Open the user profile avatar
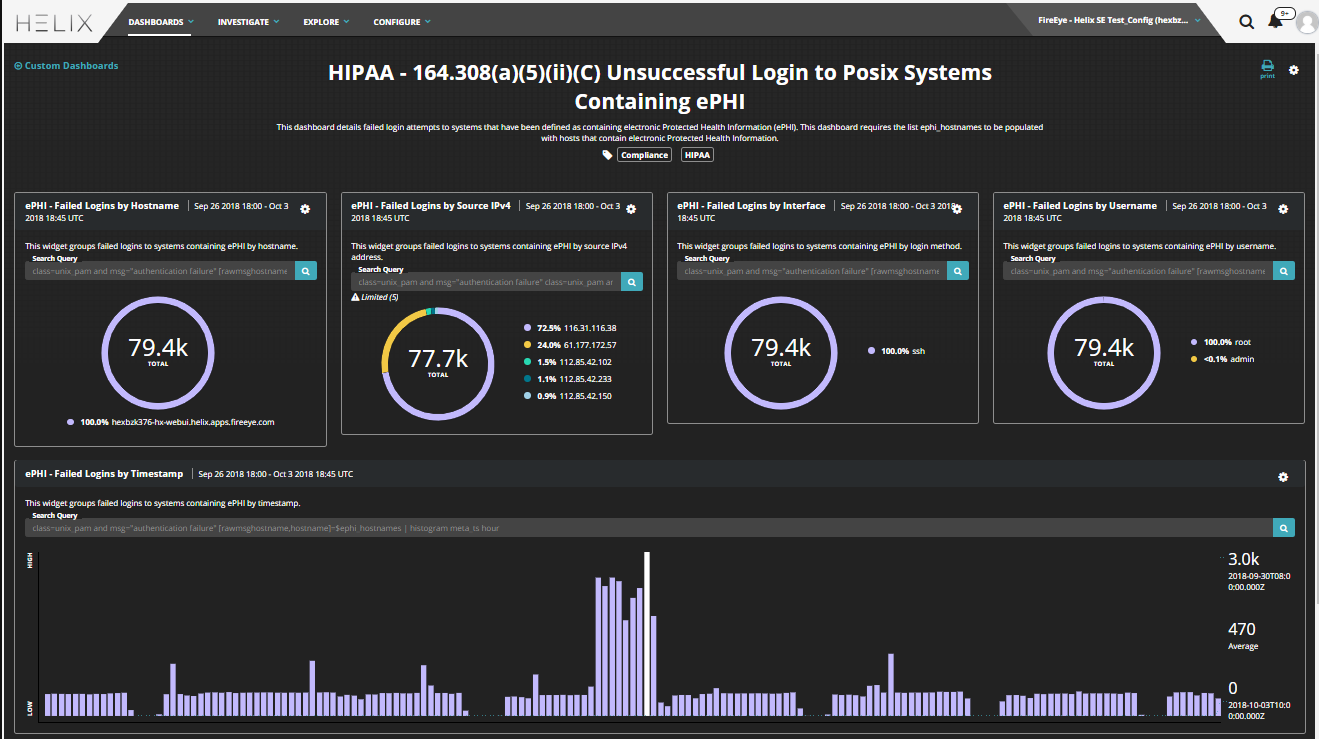The width and height of the screenshot is (1319, 739). coord(1306,23)
